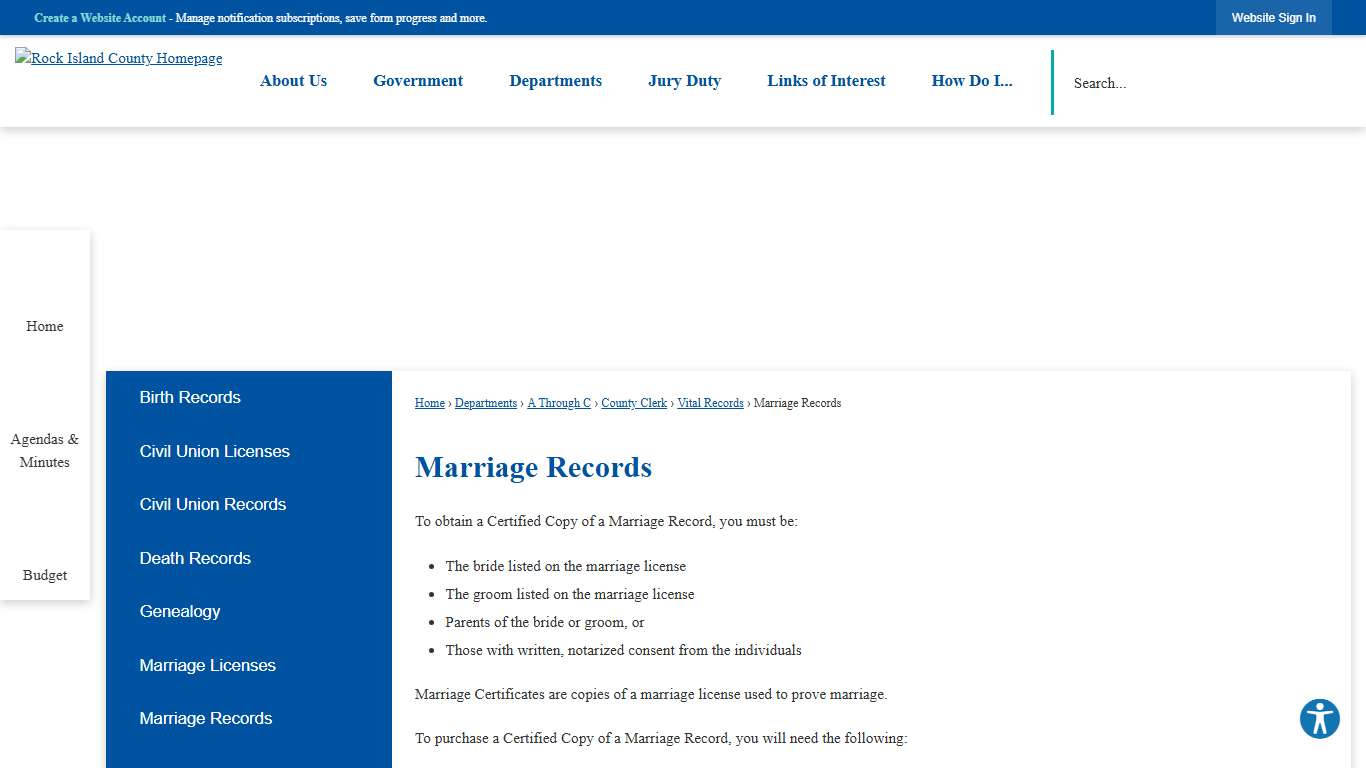Open Civil Union Records page
The height and width of the screenshot is (768, 1366).
[212, 504]
